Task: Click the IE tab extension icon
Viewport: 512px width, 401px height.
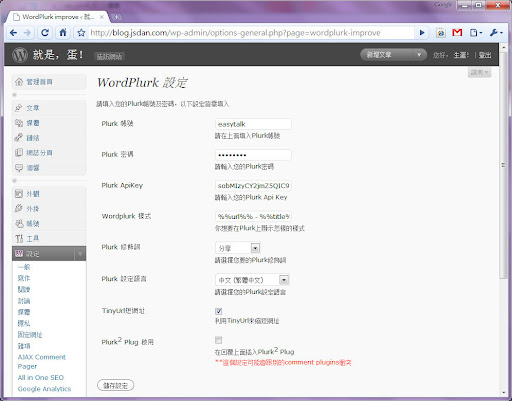Action: point(441,33)
